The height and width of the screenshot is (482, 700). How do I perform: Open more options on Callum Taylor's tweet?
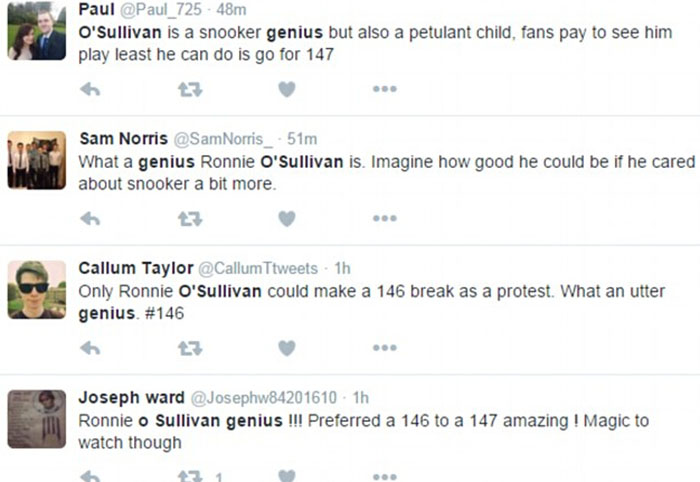click(x=385, y=348)
